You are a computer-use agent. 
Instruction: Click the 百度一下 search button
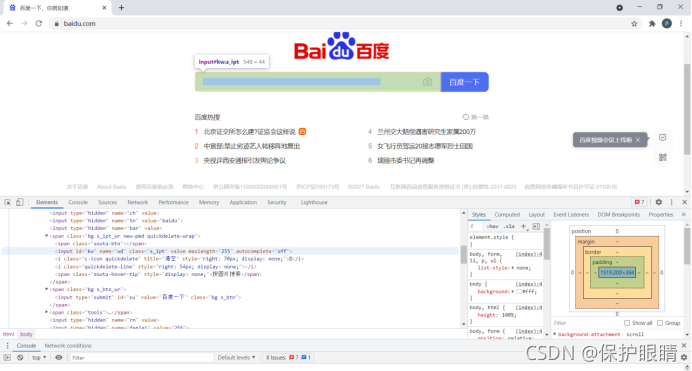coord(464,82)
